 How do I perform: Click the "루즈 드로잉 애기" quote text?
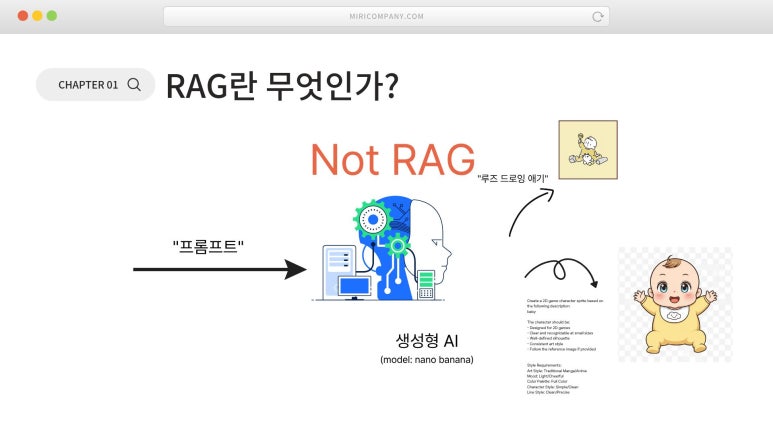click(x=513, y=178)
